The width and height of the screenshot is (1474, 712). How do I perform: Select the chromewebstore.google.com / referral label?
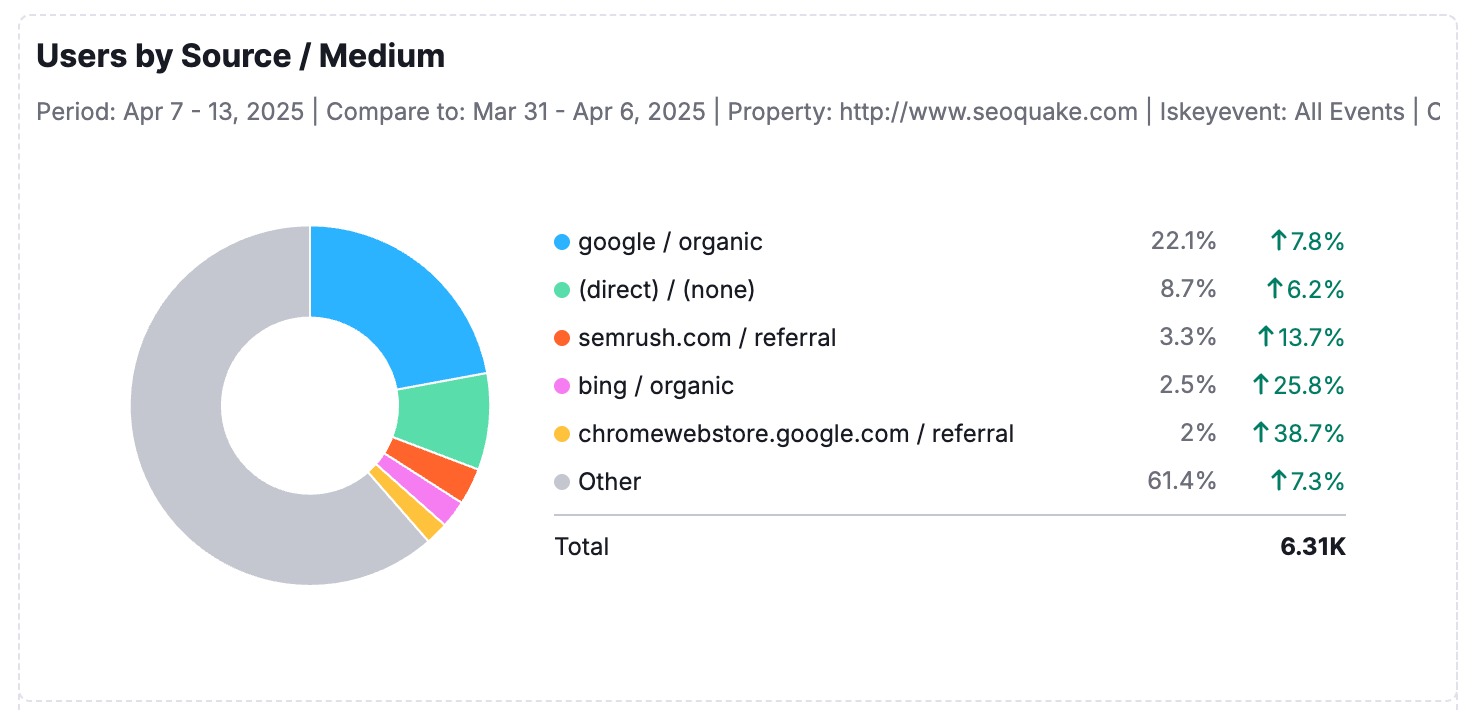pyautogui.click(x=796, y=434)
